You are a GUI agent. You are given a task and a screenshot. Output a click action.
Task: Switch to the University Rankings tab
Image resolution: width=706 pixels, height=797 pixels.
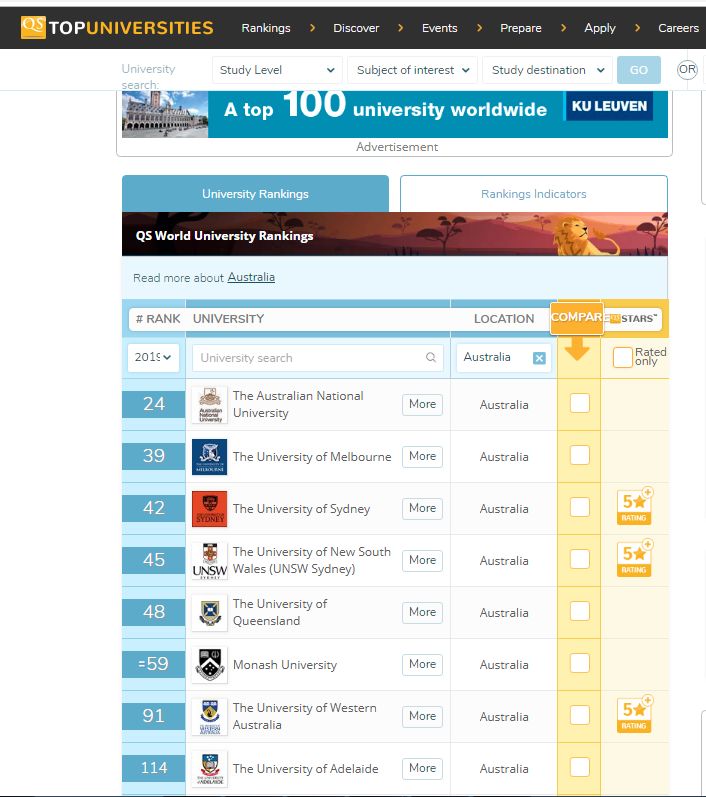(x=255, y=194)
